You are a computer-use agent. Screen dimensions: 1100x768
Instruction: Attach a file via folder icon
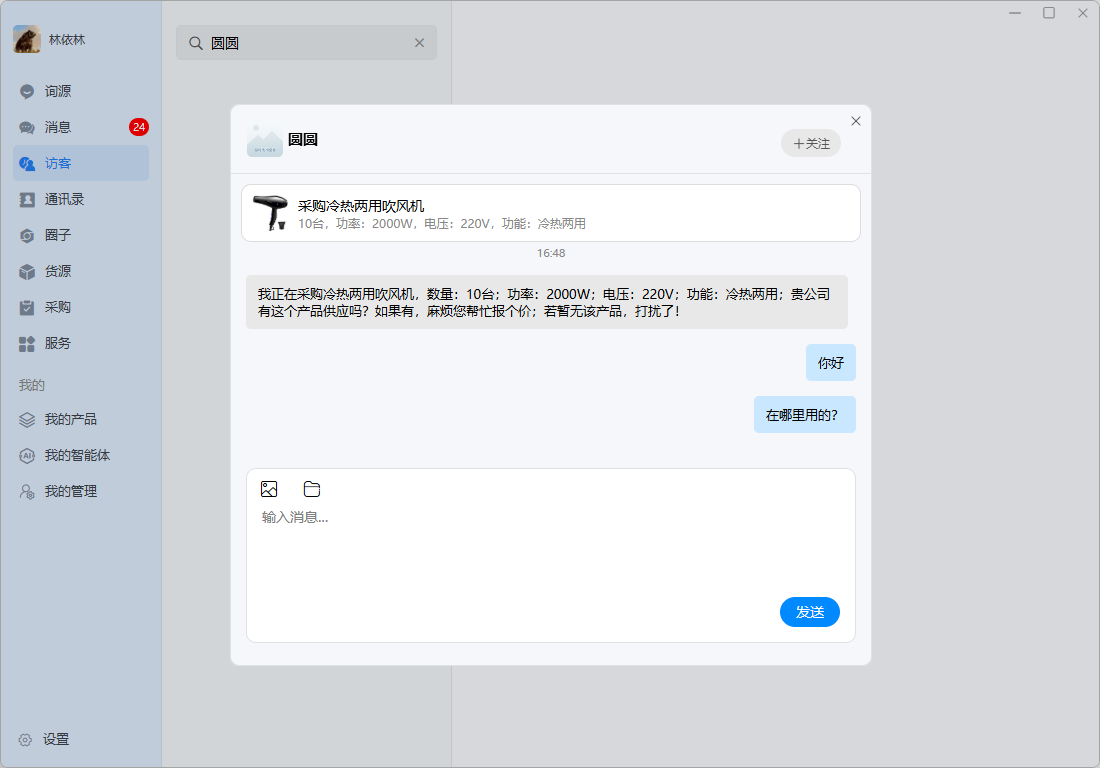point(312,489)
